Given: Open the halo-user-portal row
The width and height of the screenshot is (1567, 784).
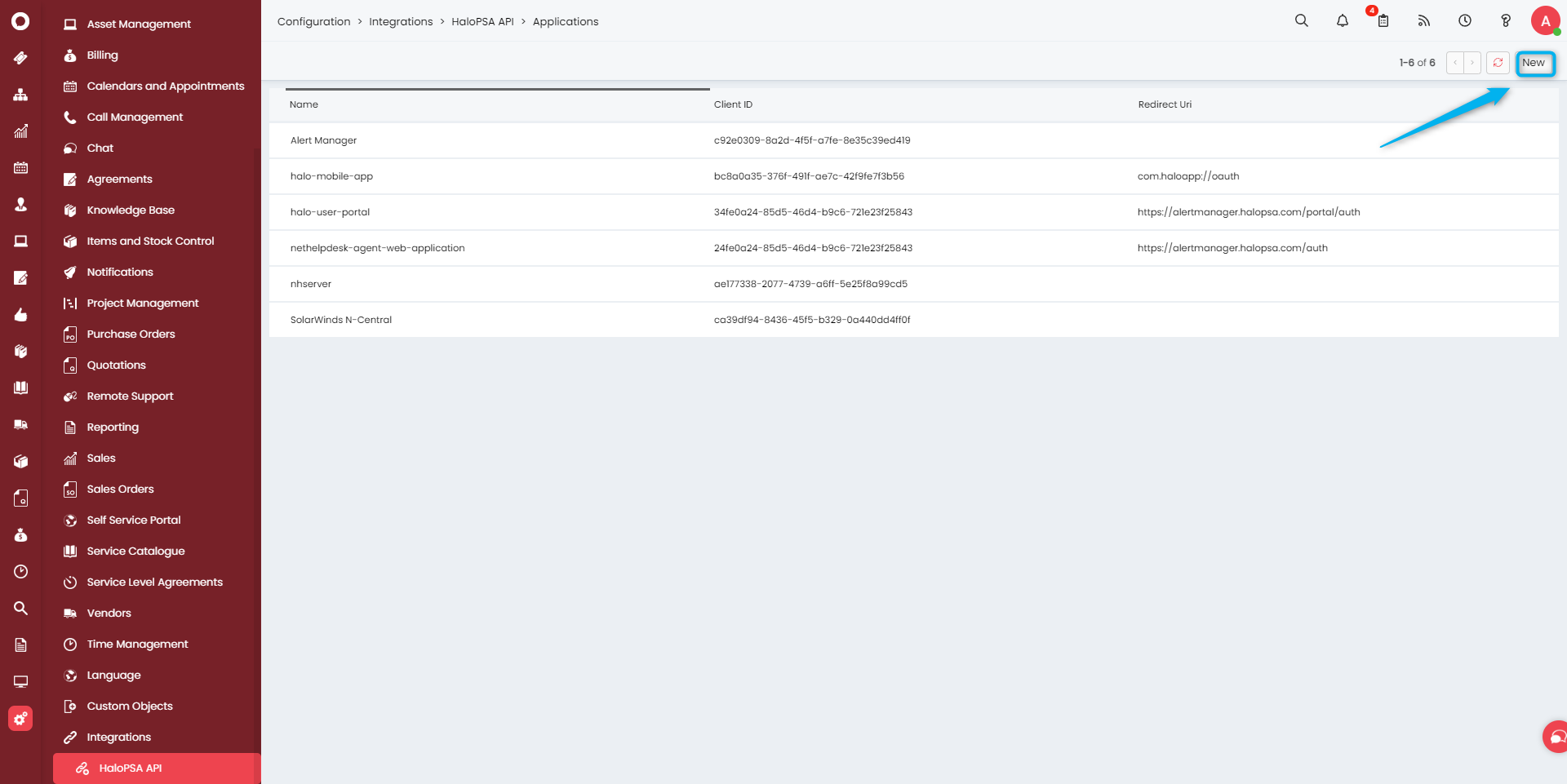Looking at the screenshot, I should 914,212.
